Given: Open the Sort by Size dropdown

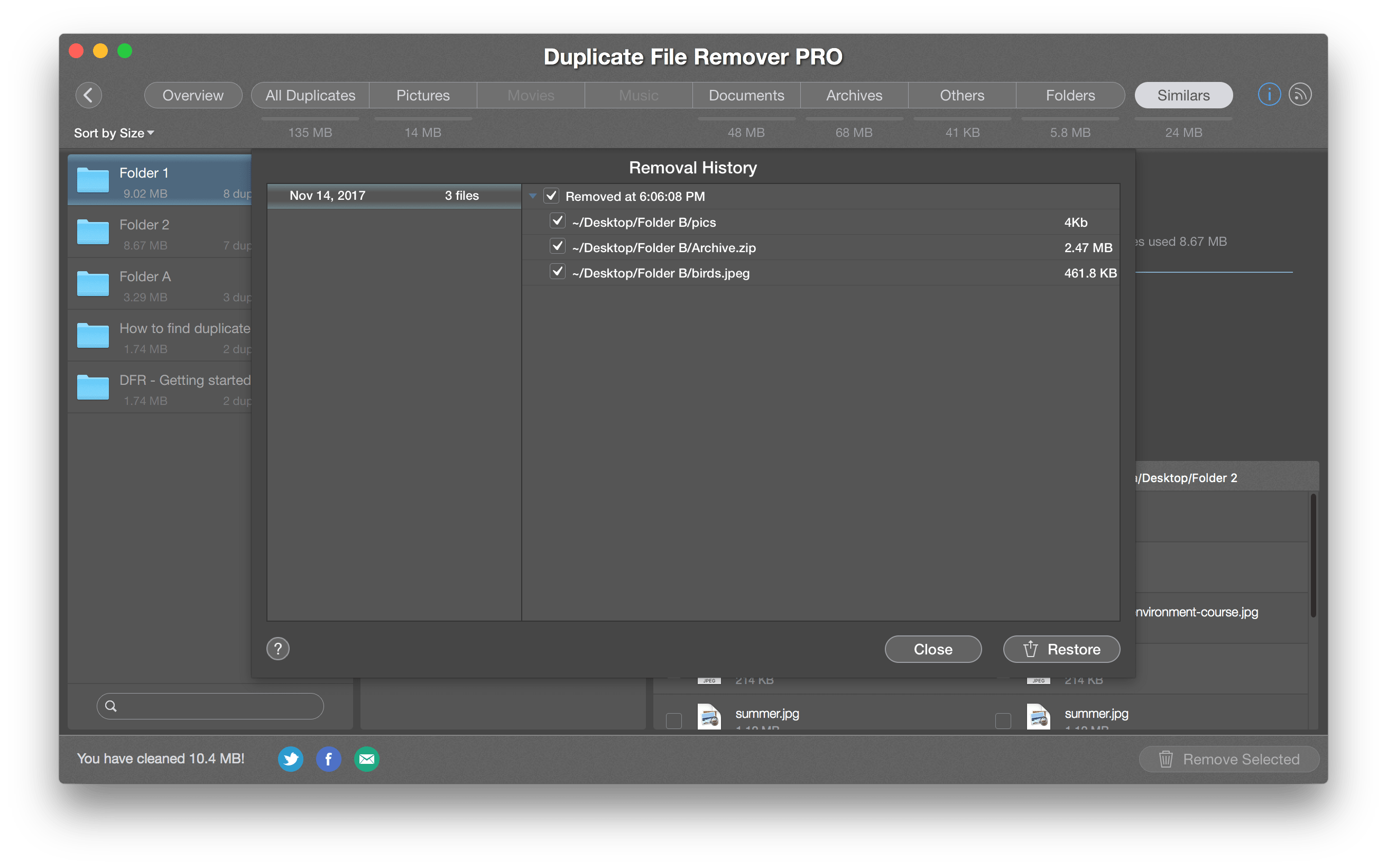Looking at the screenshot, I should [x=115, y=132].
